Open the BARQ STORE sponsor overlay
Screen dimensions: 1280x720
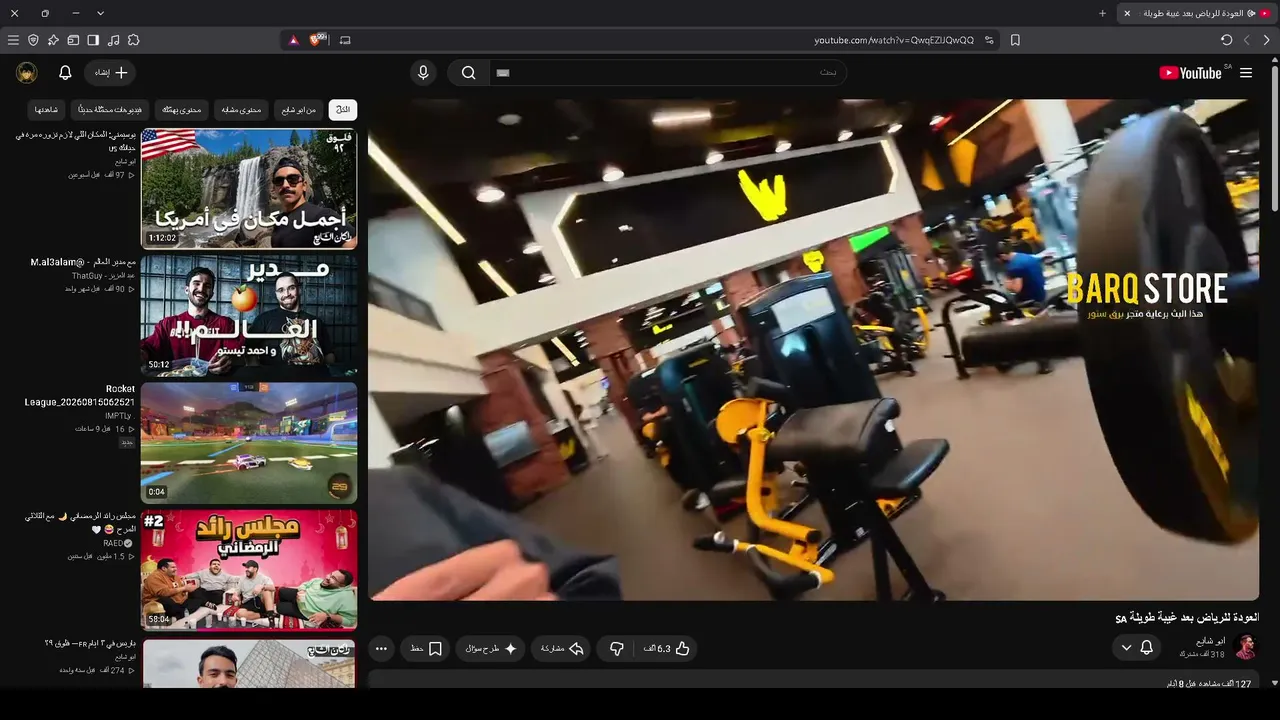1147,297
